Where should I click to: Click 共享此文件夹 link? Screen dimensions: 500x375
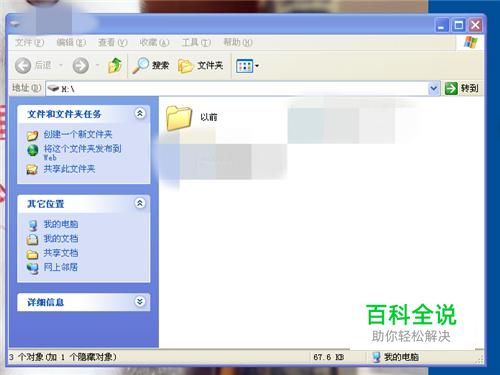coord(69,169)
